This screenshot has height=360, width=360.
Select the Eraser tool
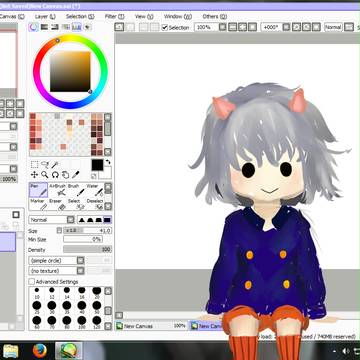(57, 204)
